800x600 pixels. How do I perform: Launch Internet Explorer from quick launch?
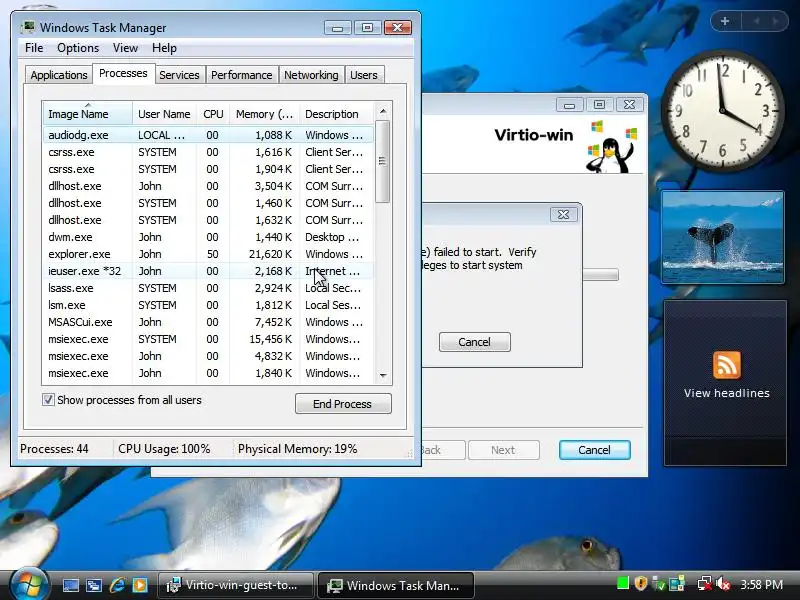117,585
